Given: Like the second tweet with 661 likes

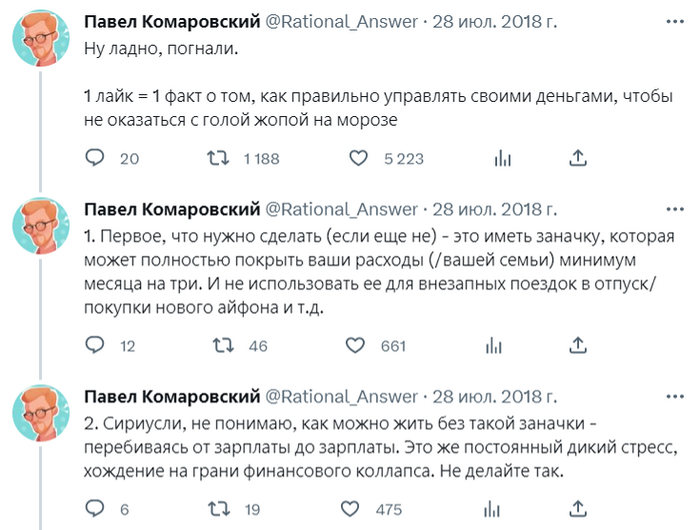Looking at the screenshot, I should click(x=357, y=346).
